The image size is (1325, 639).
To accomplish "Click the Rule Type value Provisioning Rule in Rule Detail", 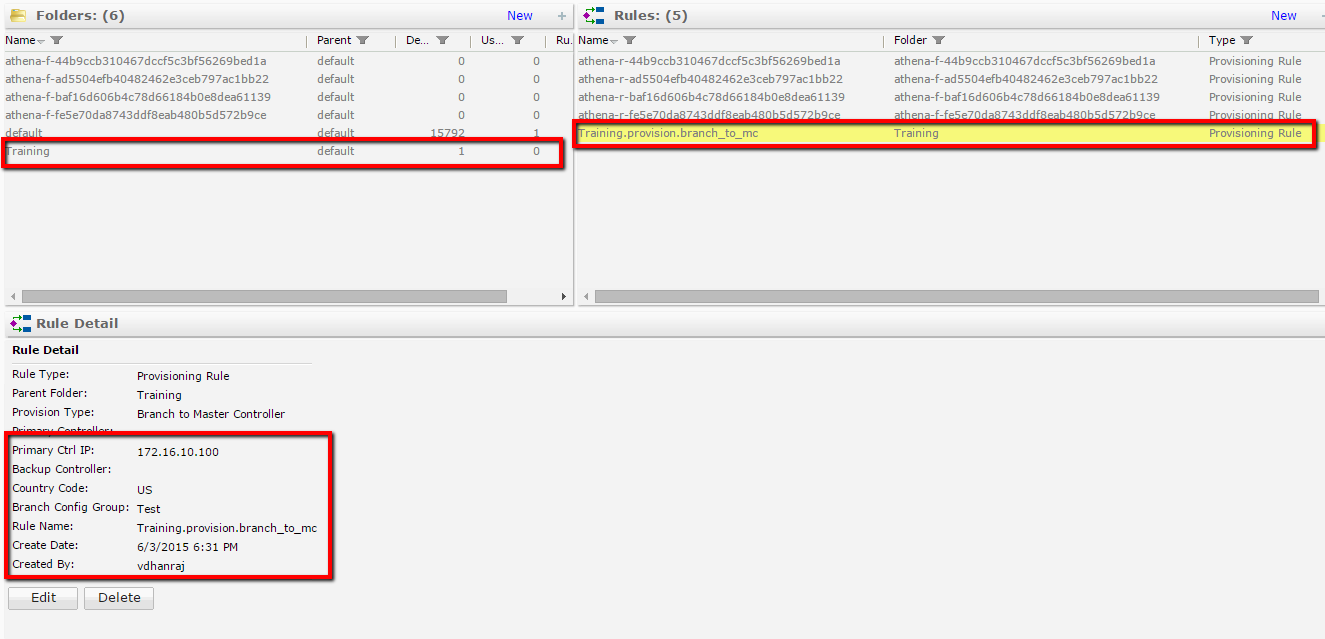I will [x=183, y=376].
